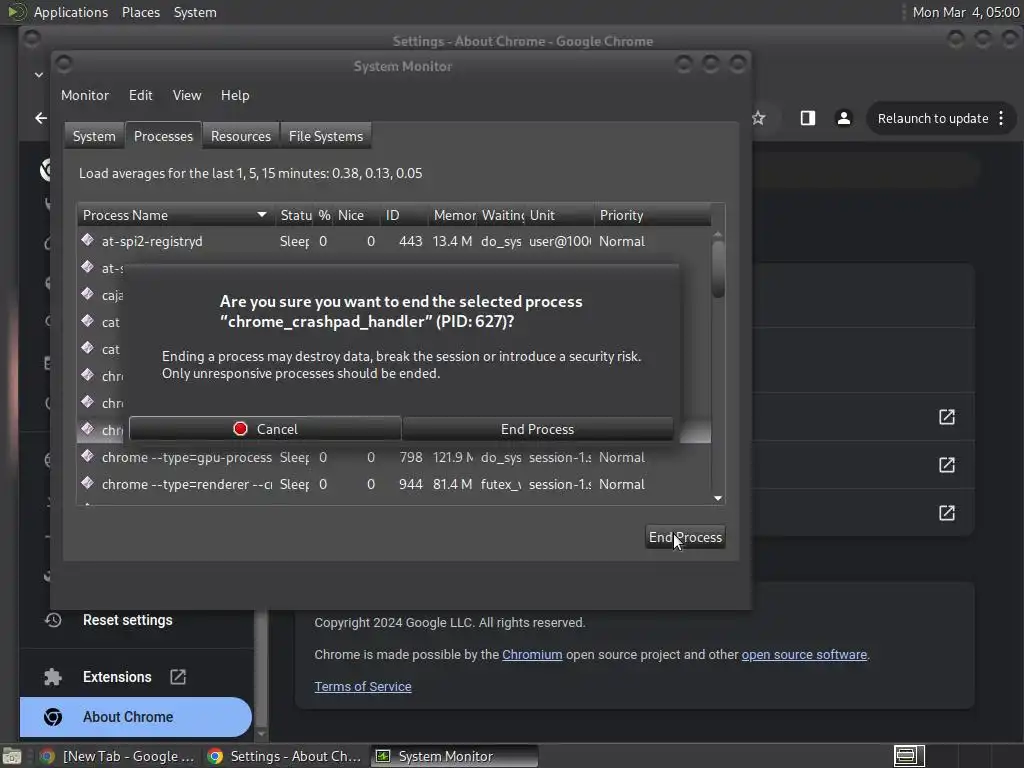Sort by Waiting Channel column
Screen dimensions: 1024x768
[502, 216]
